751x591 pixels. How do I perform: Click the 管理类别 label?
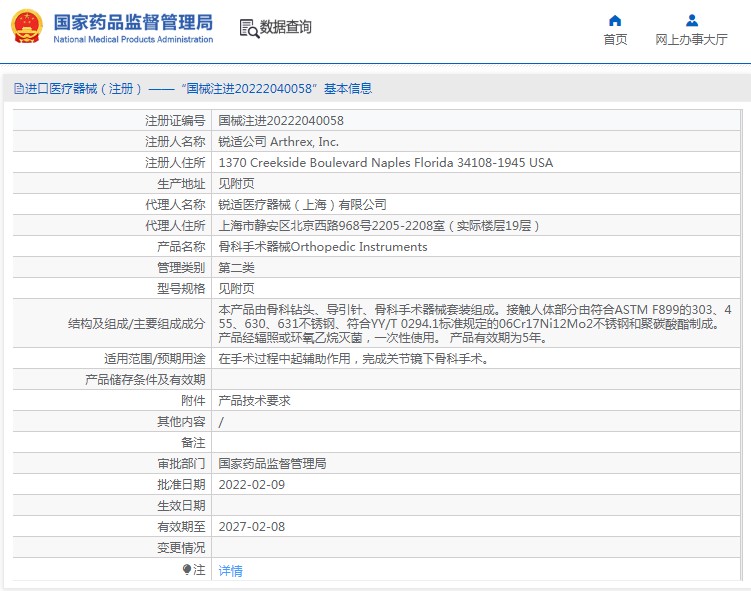181,268
